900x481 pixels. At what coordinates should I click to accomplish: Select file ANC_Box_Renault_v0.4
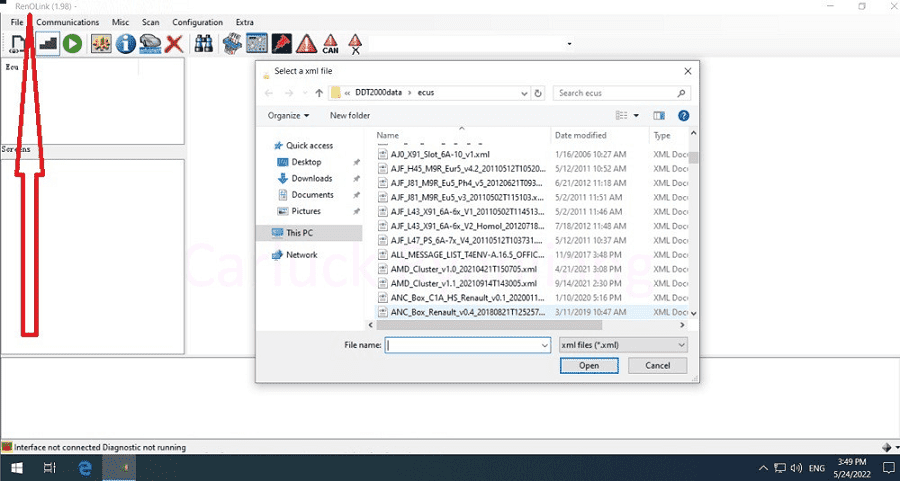coord(468,312)
